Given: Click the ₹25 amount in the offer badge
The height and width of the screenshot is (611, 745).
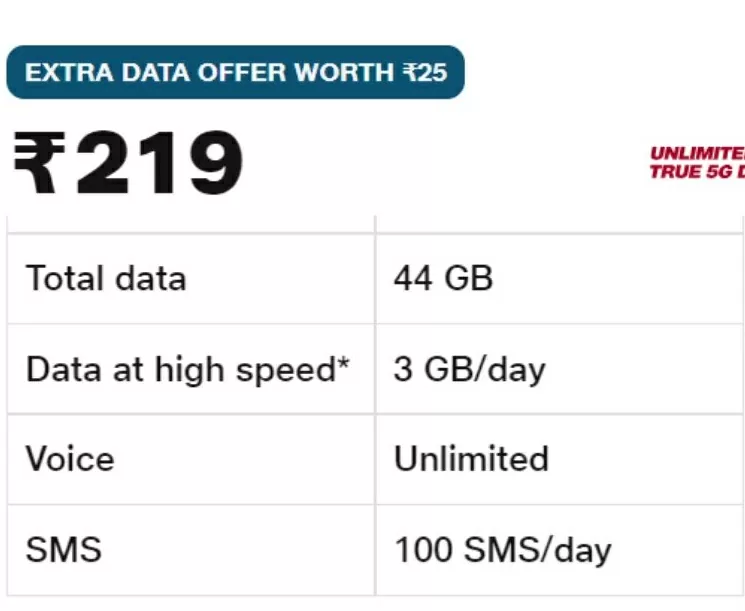Looking at the screenshot, I should click(425, 73).
